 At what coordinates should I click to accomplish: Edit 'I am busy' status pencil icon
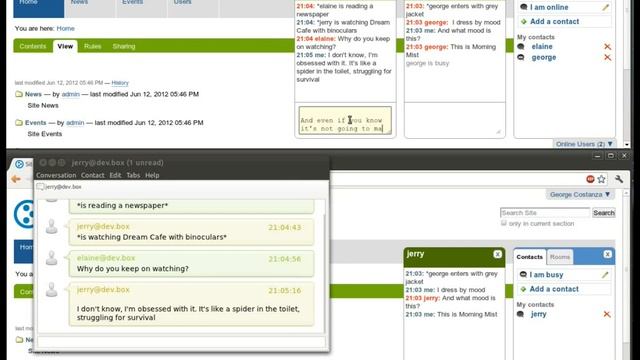(x=605, y=275)
